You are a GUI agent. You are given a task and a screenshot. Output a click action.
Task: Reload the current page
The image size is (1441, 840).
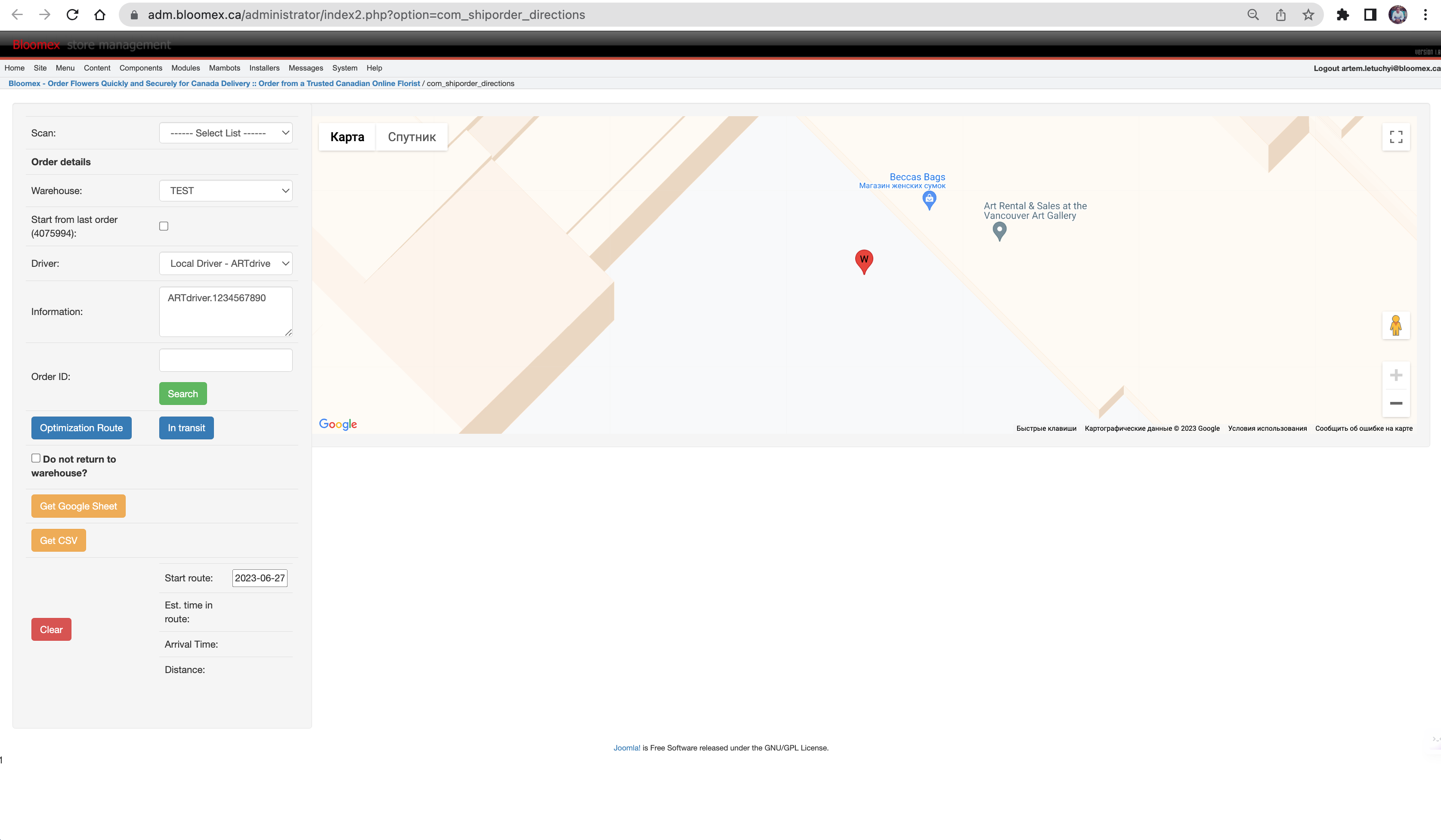[x=72, y=15]
